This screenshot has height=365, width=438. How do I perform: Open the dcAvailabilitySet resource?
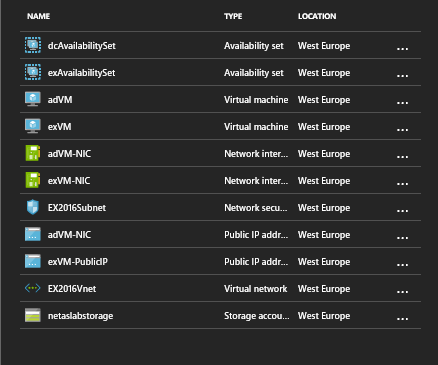[x=82, y=46]
